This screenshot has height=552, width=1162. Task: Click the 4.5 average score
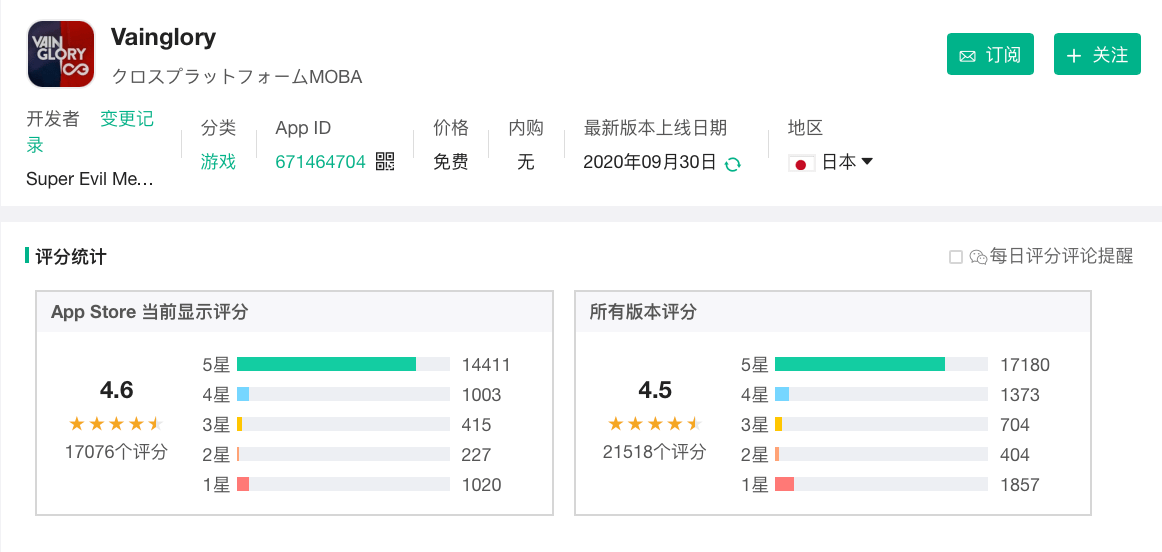[655, 390]
